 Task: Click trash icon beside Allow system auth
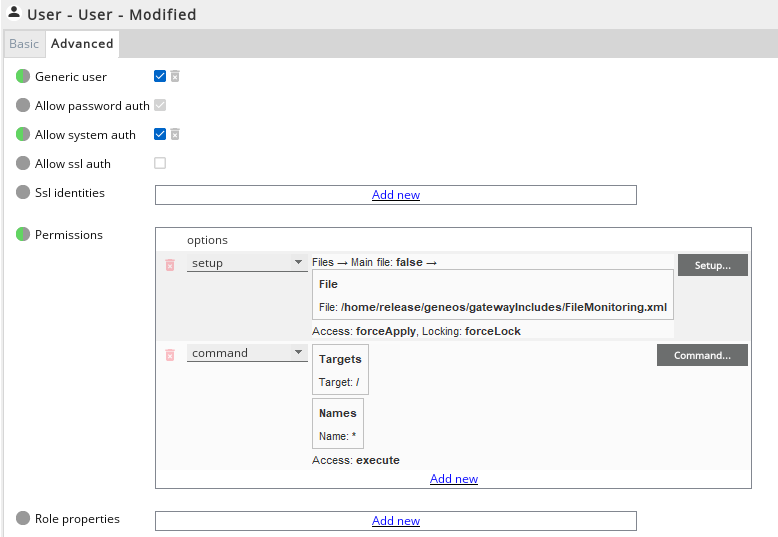[x=175, y=134]
